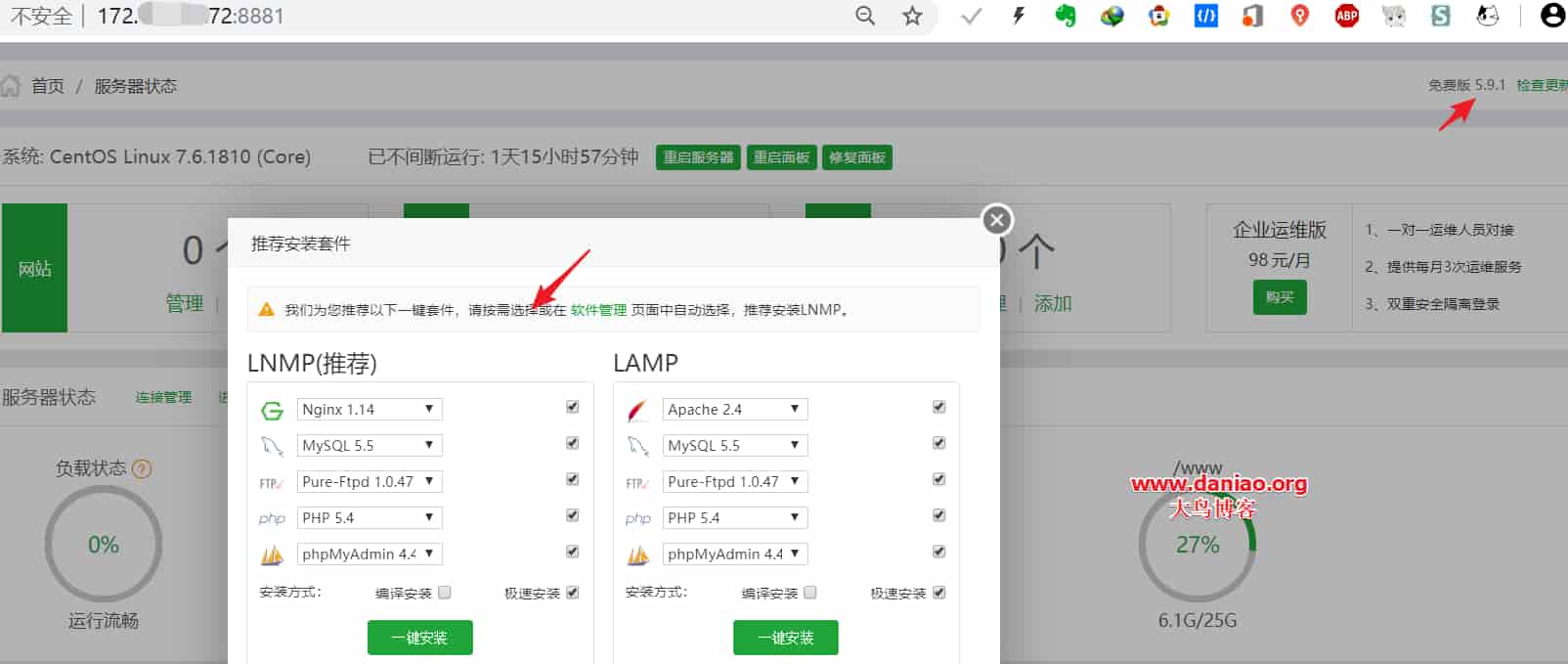Click the lightning bolt extension icon
The height and width of the screenshot is (664, 1568).
coord(1019,16)
